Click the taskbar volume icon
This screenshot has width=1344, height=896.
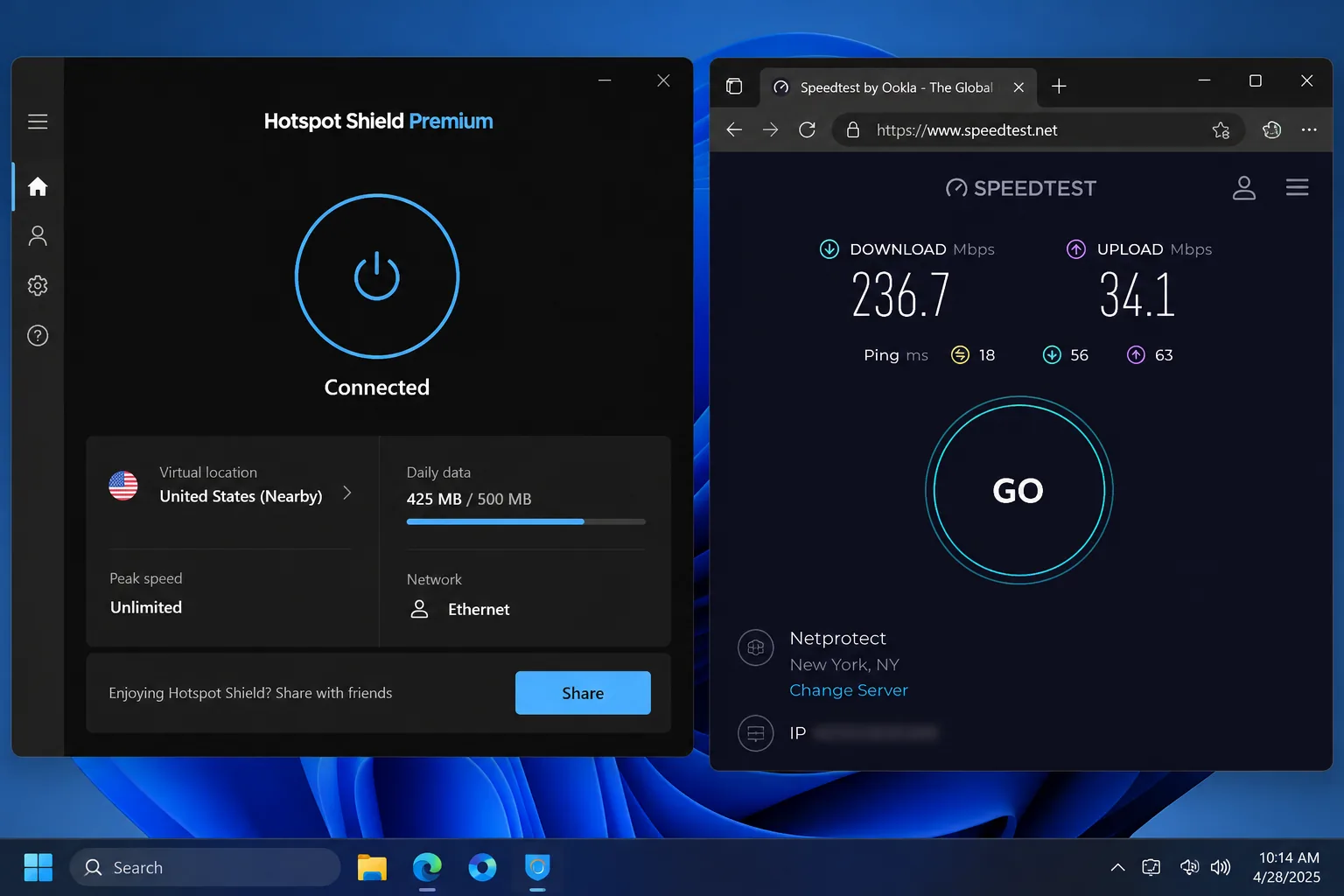[1221, 867]
